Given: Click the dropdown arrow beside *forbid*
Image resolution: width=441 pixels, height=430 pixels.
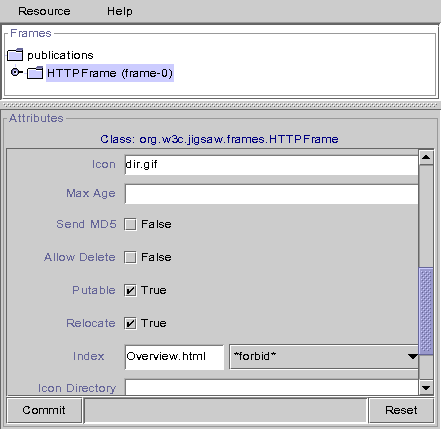Looking at the screenshot, I should click(413, 357).
